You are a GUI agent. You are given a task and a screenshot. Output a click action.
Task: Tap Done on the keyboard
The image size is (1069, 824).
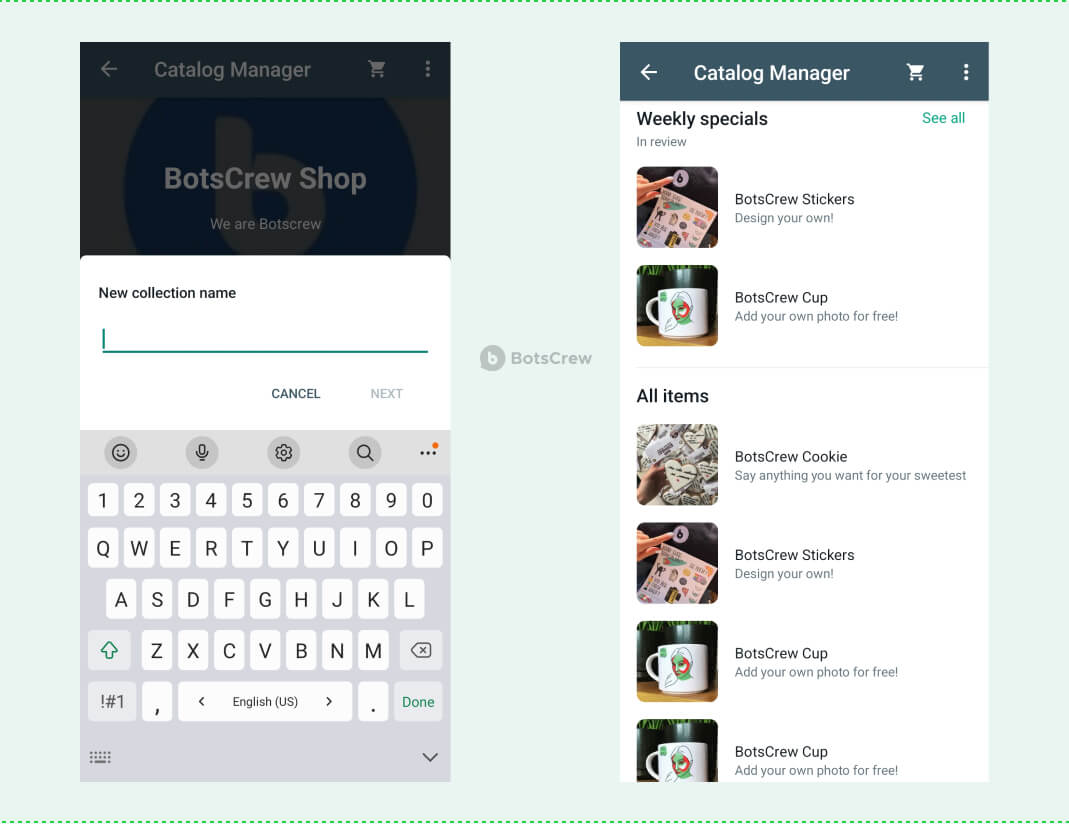coord(418,702)
